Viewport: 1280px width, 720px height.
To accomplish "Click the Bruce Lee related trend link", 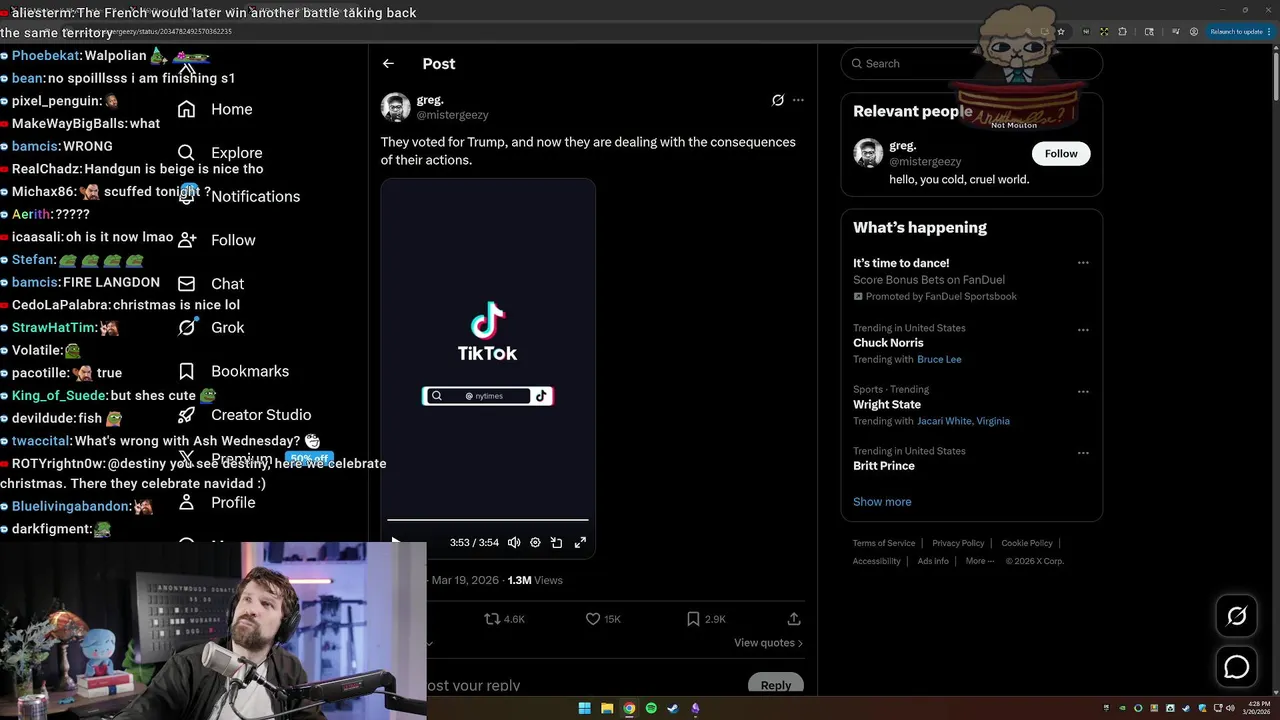I will (939, 359).
